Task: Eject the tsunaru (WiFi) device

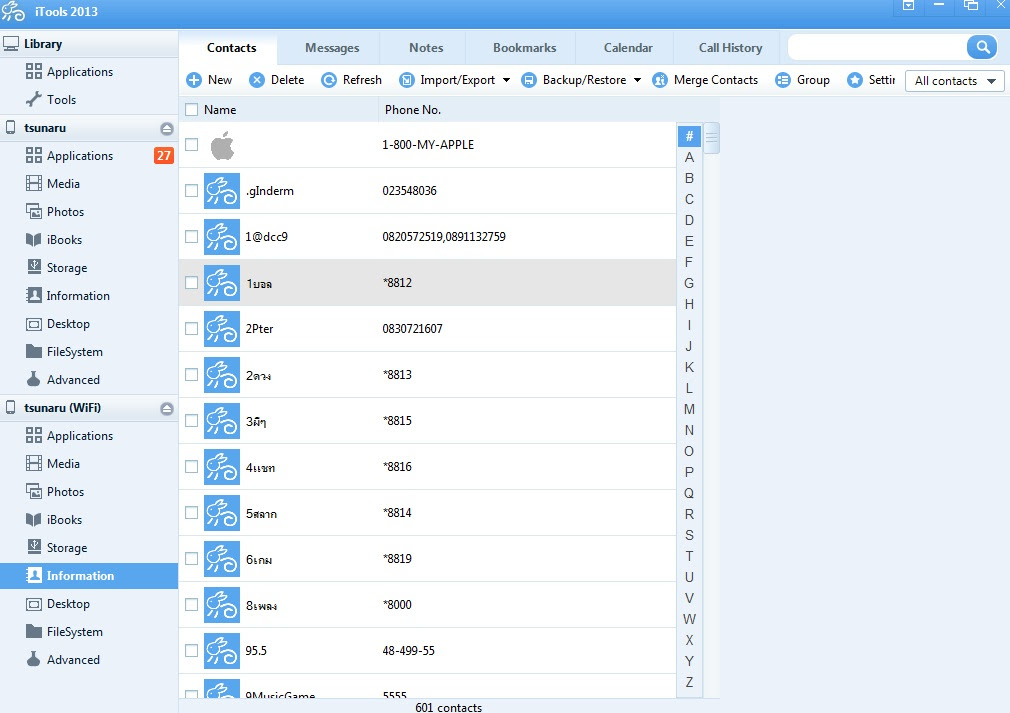Action: click(x=167, y=408)
